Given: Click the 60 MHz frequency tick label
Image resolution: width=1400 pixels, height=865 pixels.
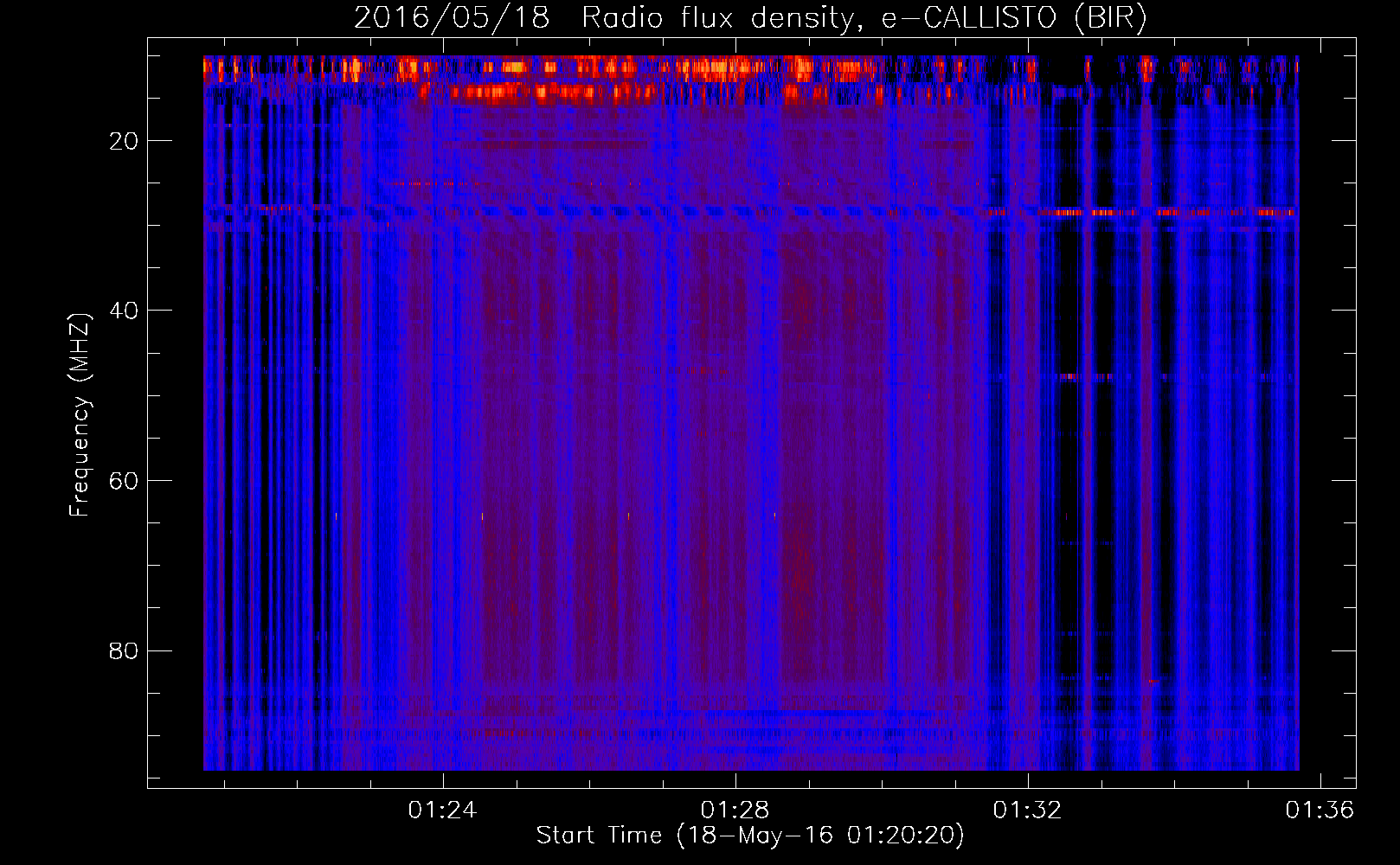Looking at the screenshot, I should point(124,481).
